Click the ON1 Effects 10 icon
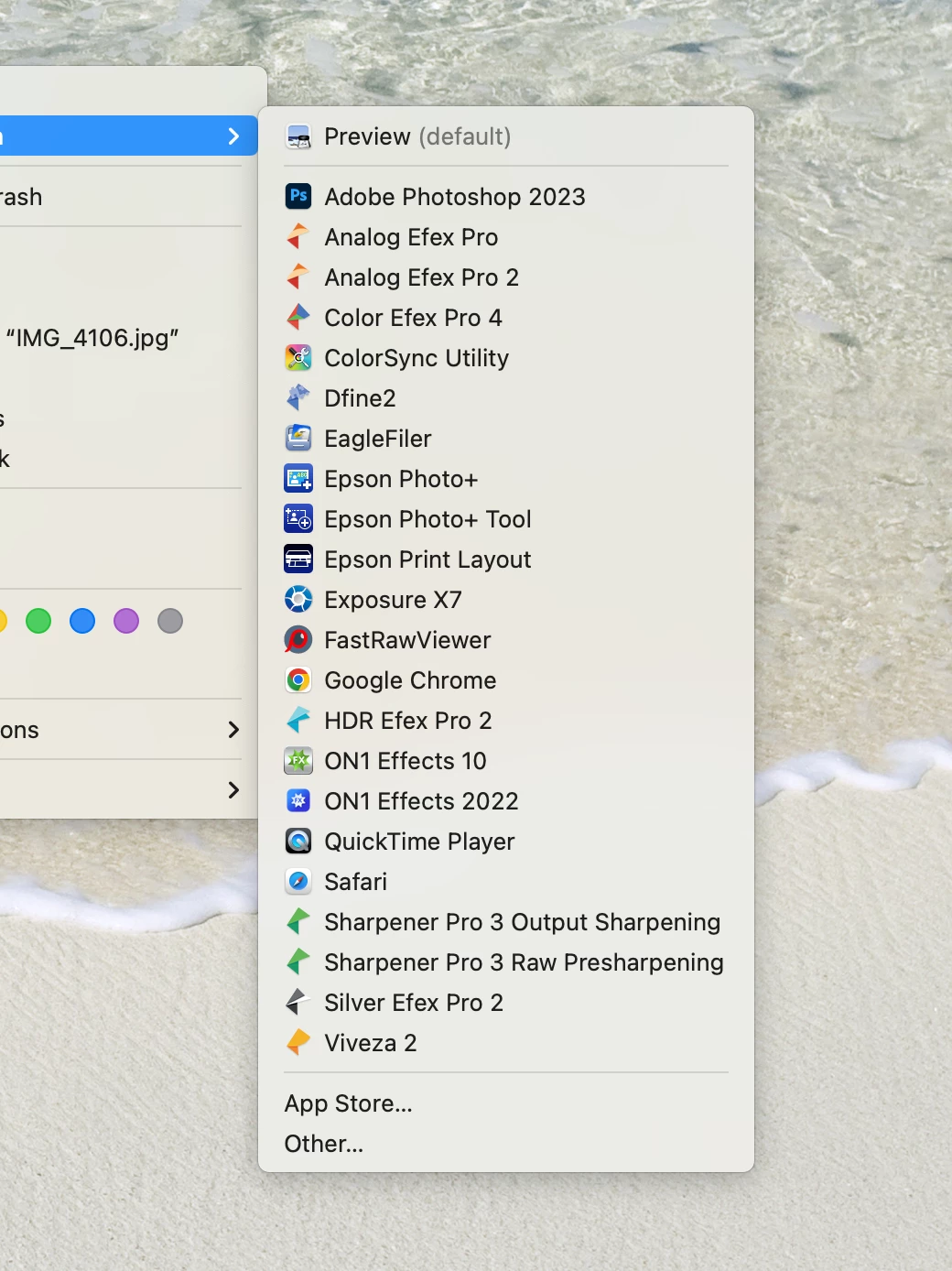This screenshot has width=952, height=1271. pyautogui.click(x=298, y=760)
